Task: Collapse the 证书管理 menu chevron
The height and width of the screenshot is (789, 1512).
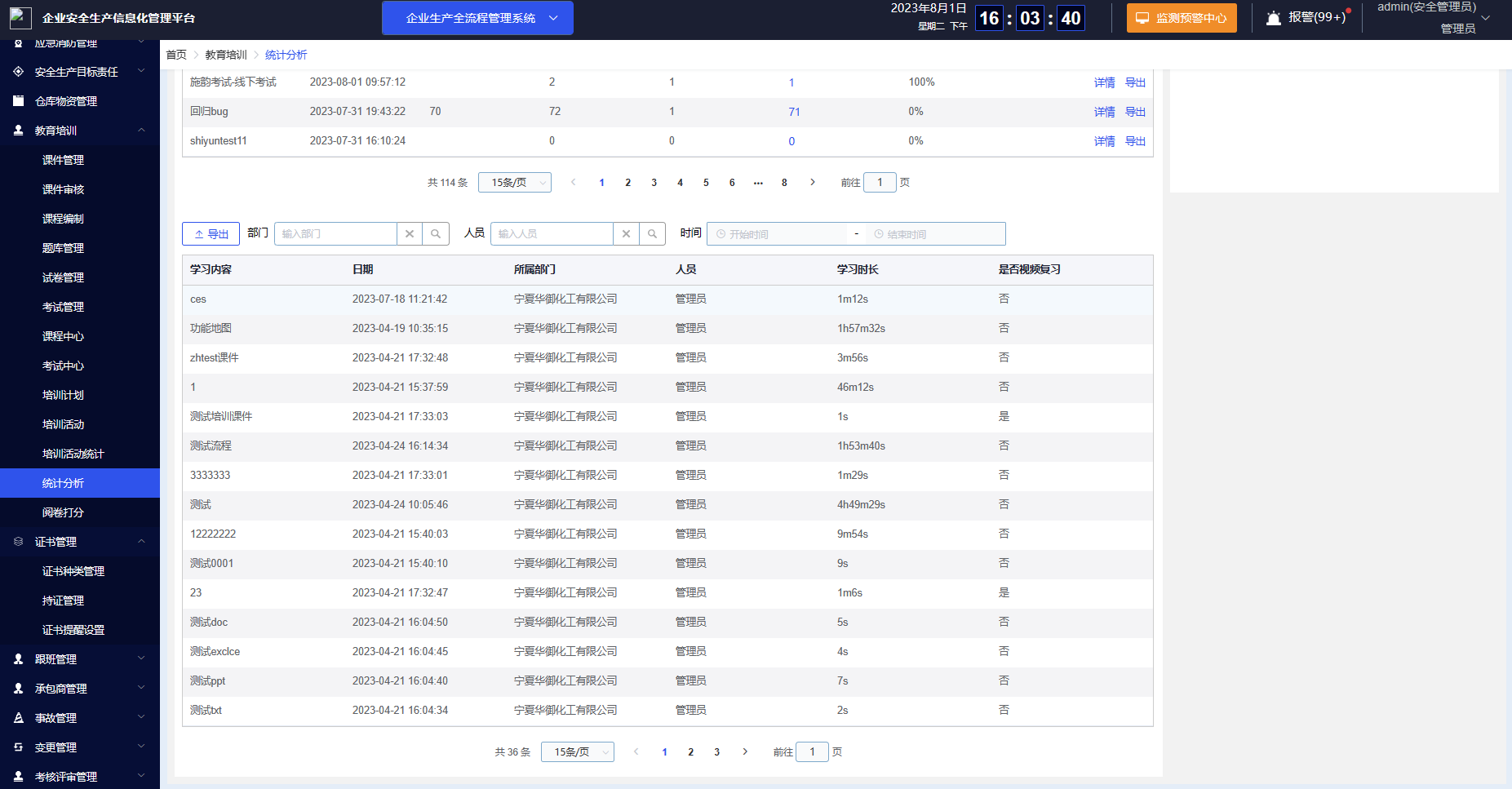Action: (x=141, y=542)
